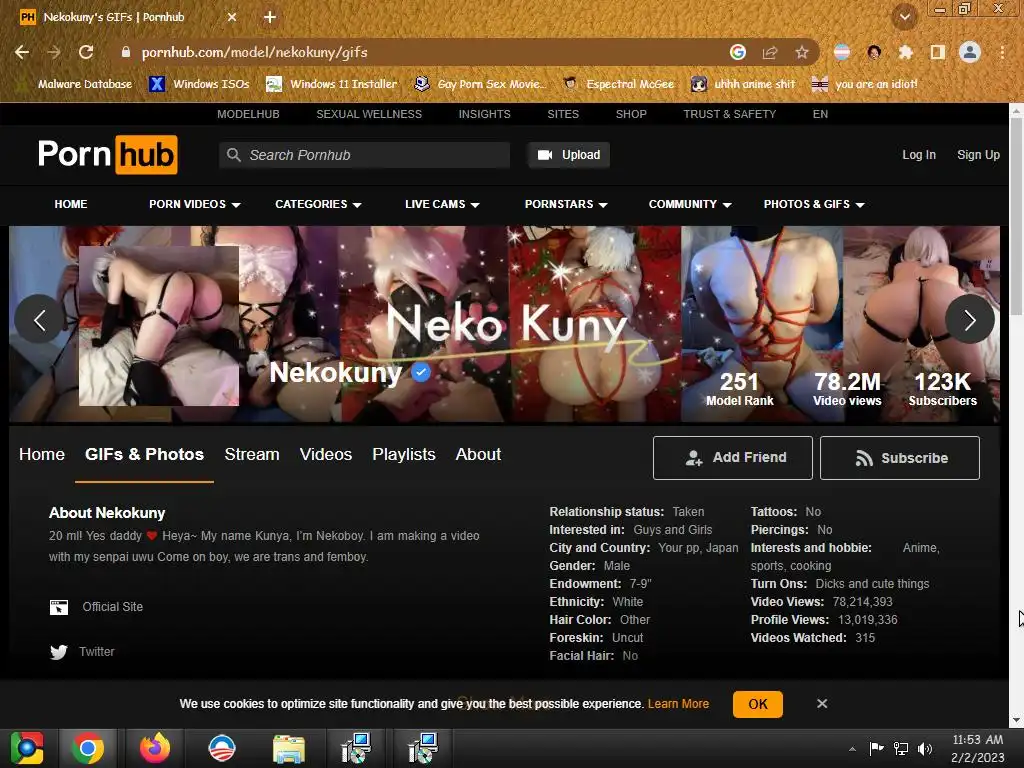Open File Explorer folder in taskbar
The width and height of the screenshot is (1024, 768).
[288, 748]
